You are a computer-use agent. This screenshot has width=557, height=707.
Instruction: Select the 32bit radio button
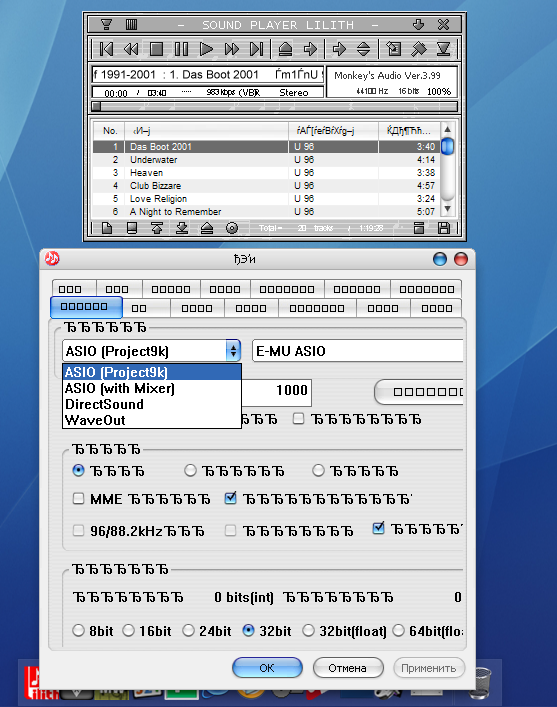point(249,630)
